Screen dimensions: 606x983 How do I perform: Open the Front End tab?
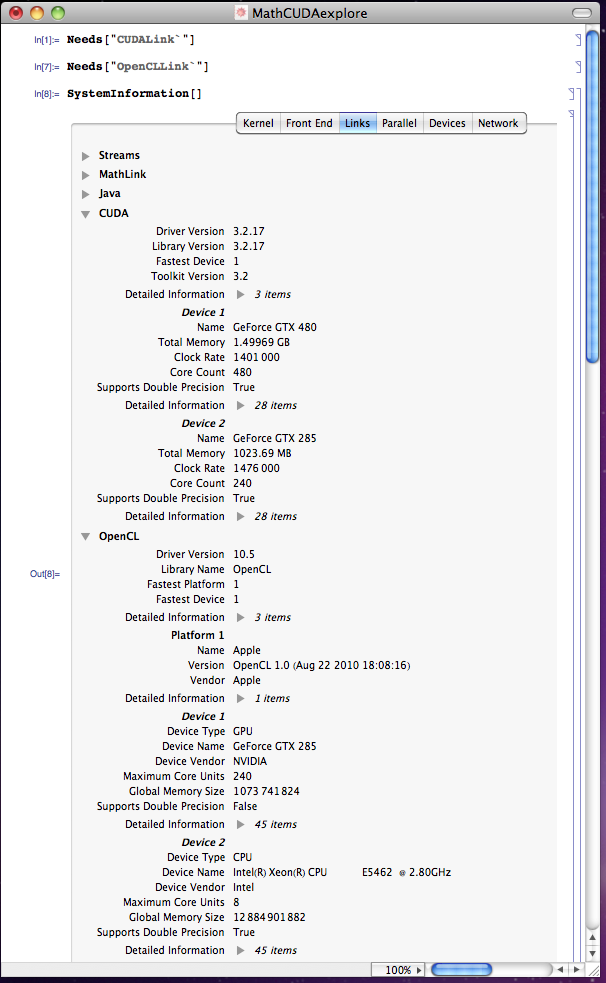(x=309, y=123)
